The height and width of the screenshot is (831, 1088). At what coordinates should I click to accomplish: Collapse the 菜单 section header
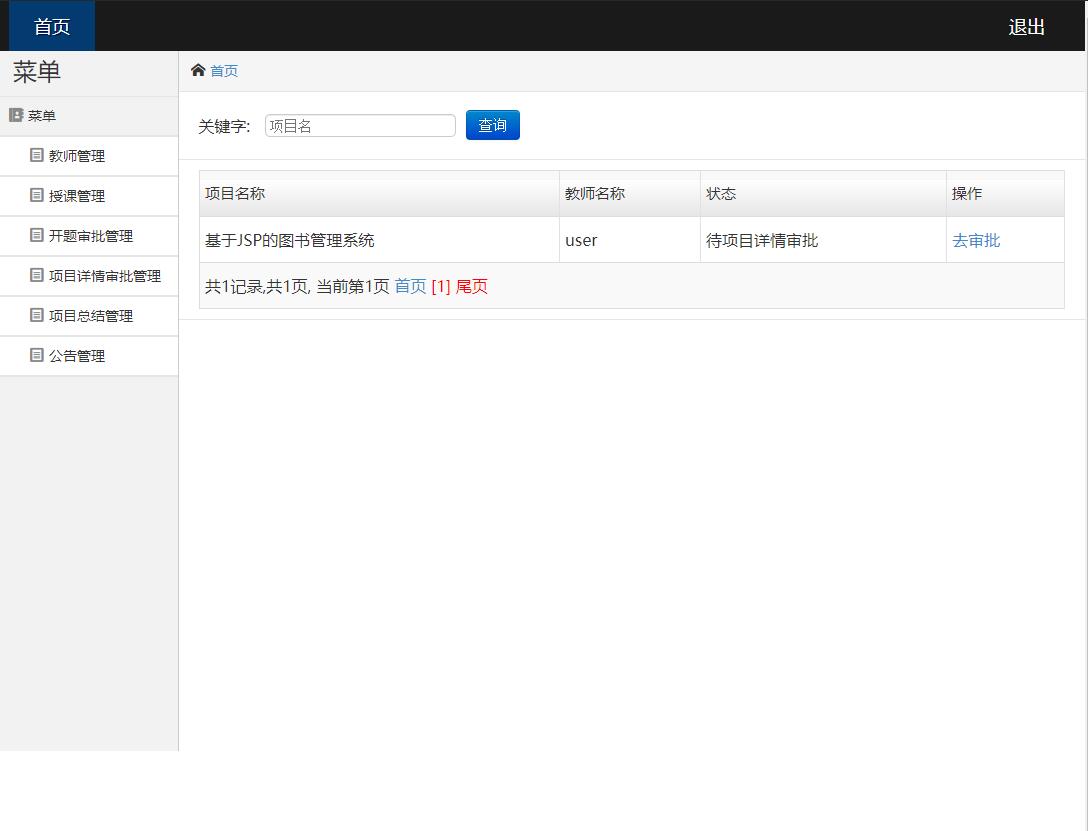42,116
